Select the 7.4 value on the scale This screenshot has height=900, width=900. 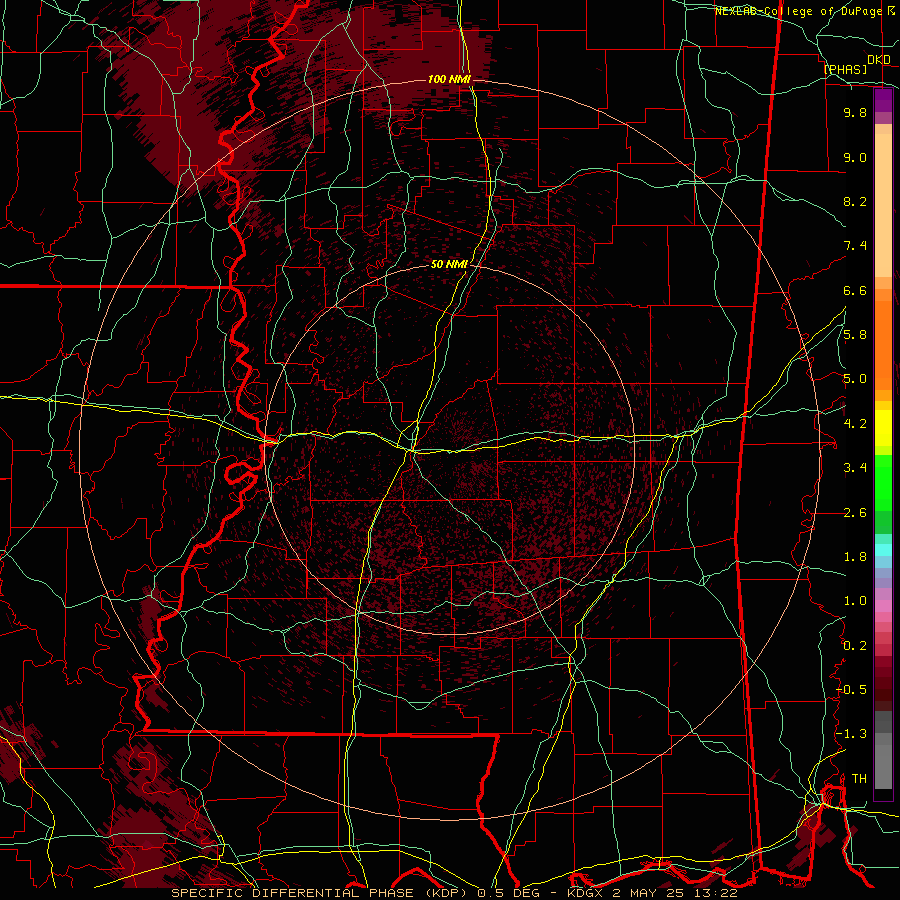click(x=855, y=246)
